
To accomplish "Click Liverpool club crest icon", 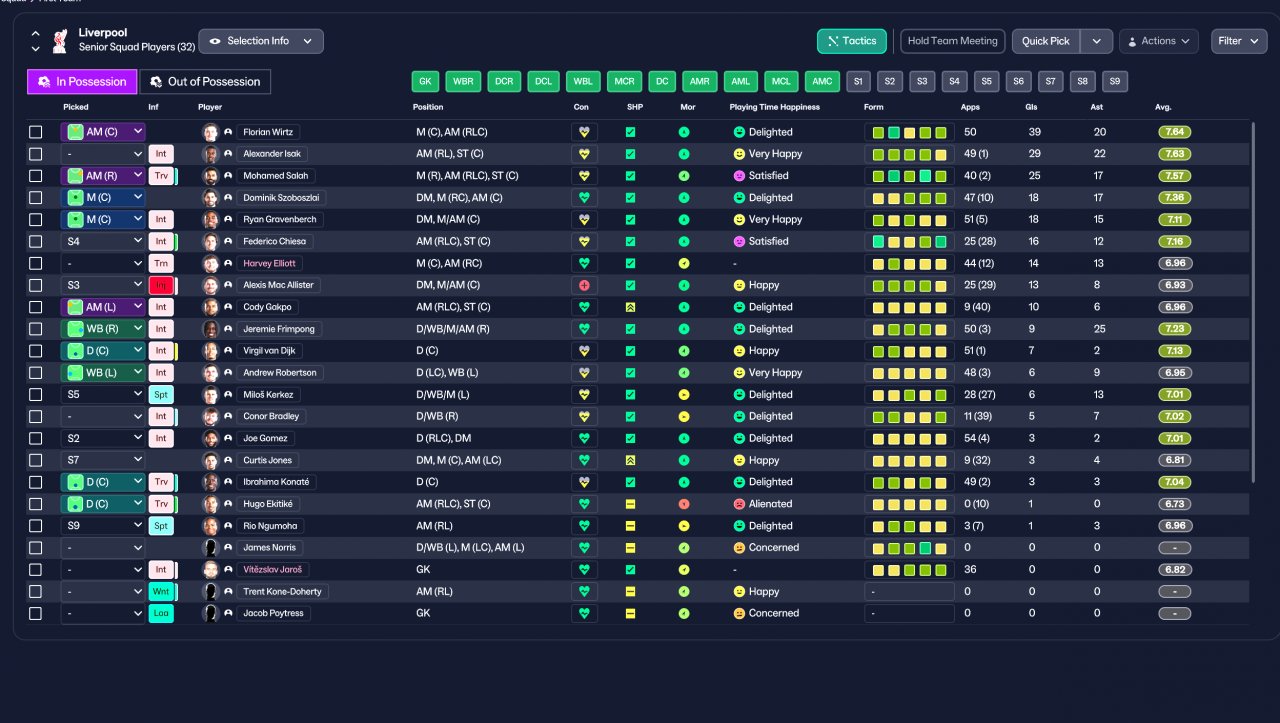I will point(59,40).
